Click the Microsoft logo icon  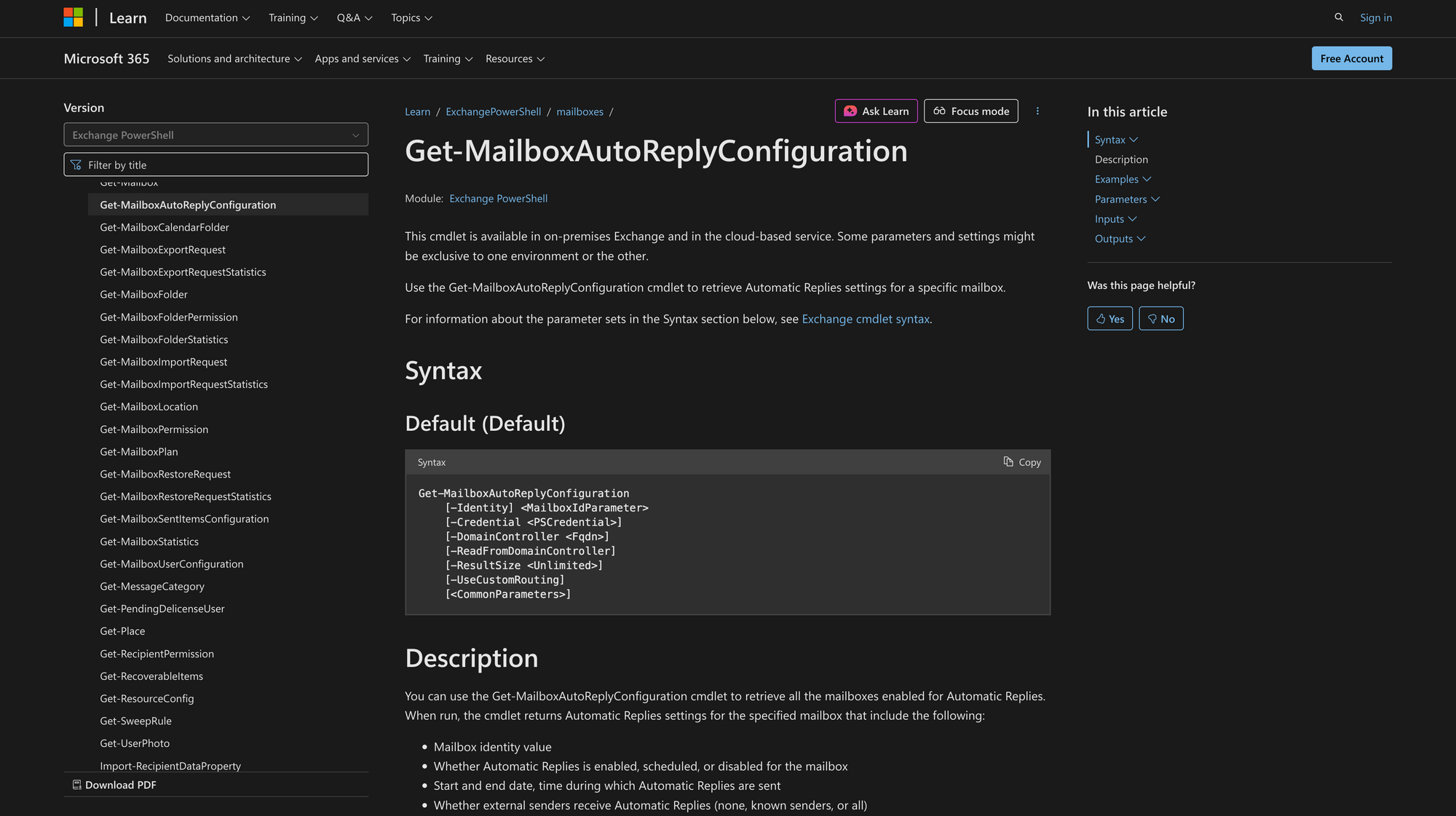coord(73,17)
